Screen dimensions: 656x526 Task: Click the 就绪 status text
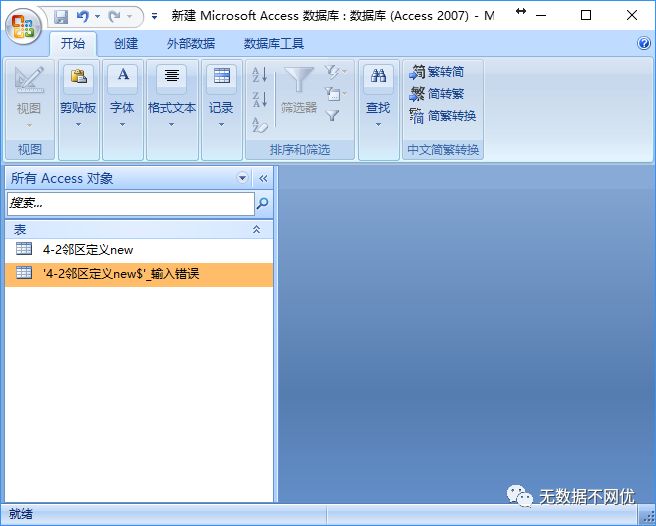(x=21, y=514)
